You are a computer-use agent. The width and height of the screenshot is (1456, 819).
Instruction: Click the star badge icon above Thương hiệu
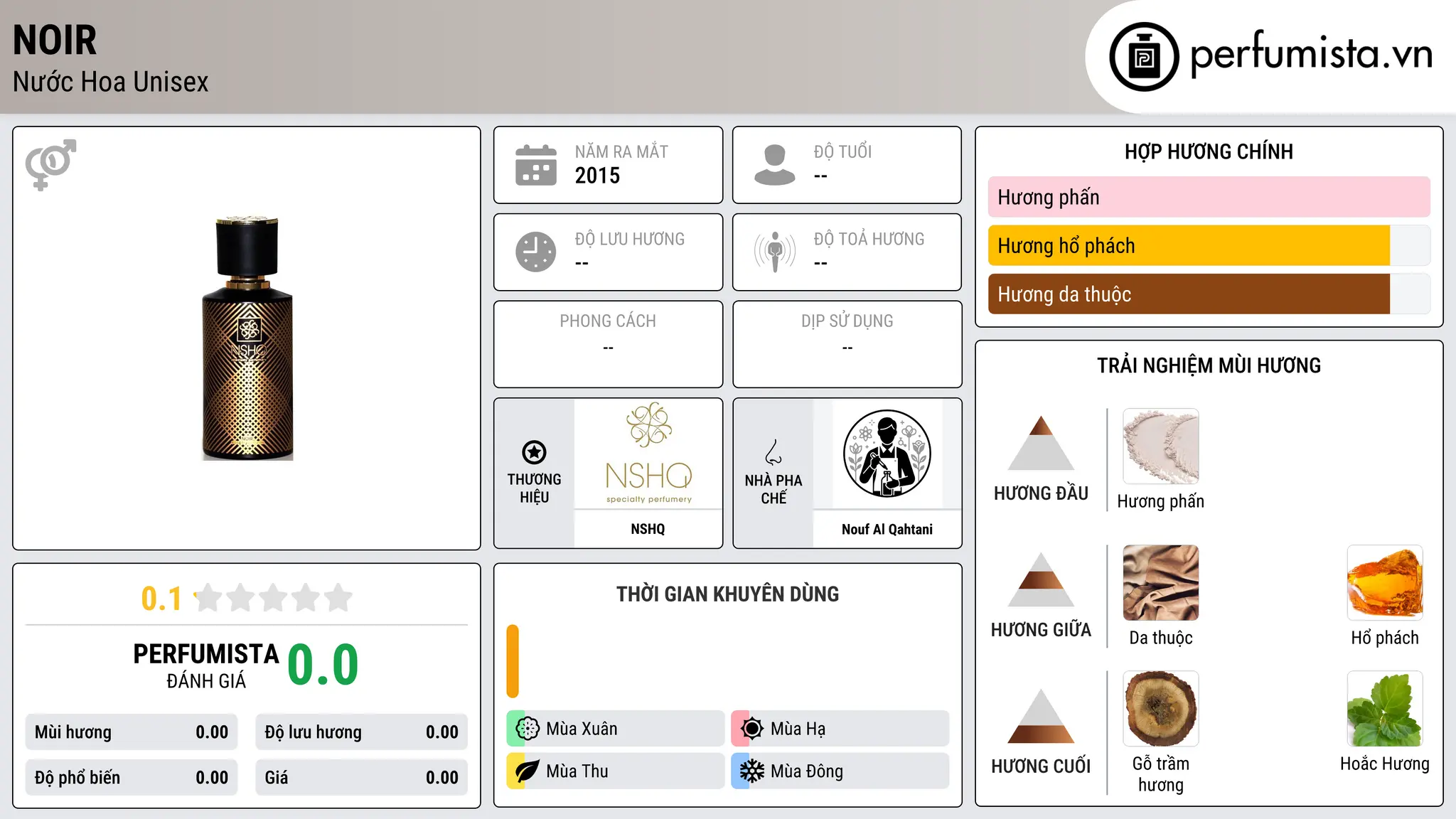534,452
